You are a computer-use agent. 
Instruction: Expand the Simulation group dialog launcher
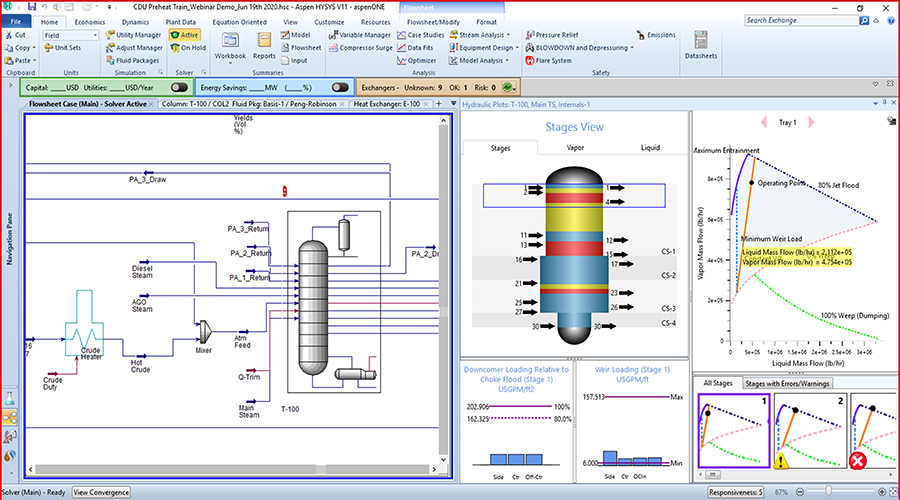(161, 73)
